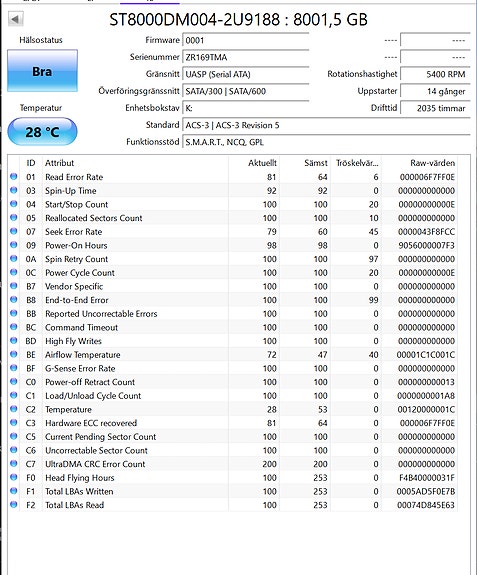Click the back arrow disk navigation button

15,19
